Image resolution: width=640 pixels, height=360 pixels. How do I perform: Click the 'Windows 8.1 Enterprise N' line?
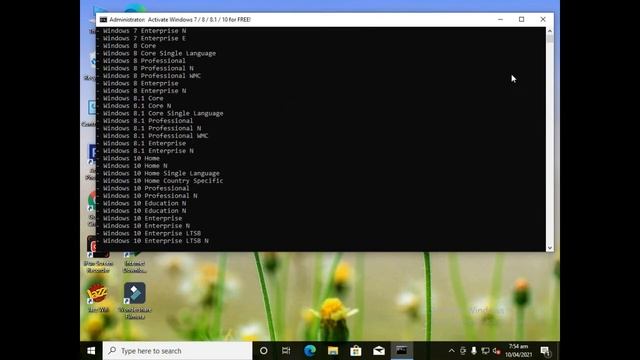(x=149, y=151)
